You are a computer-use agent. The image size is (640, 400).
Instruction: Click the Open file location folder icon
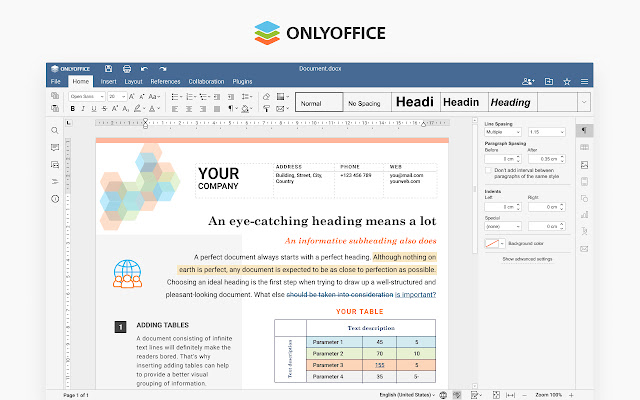pos(549,82)
